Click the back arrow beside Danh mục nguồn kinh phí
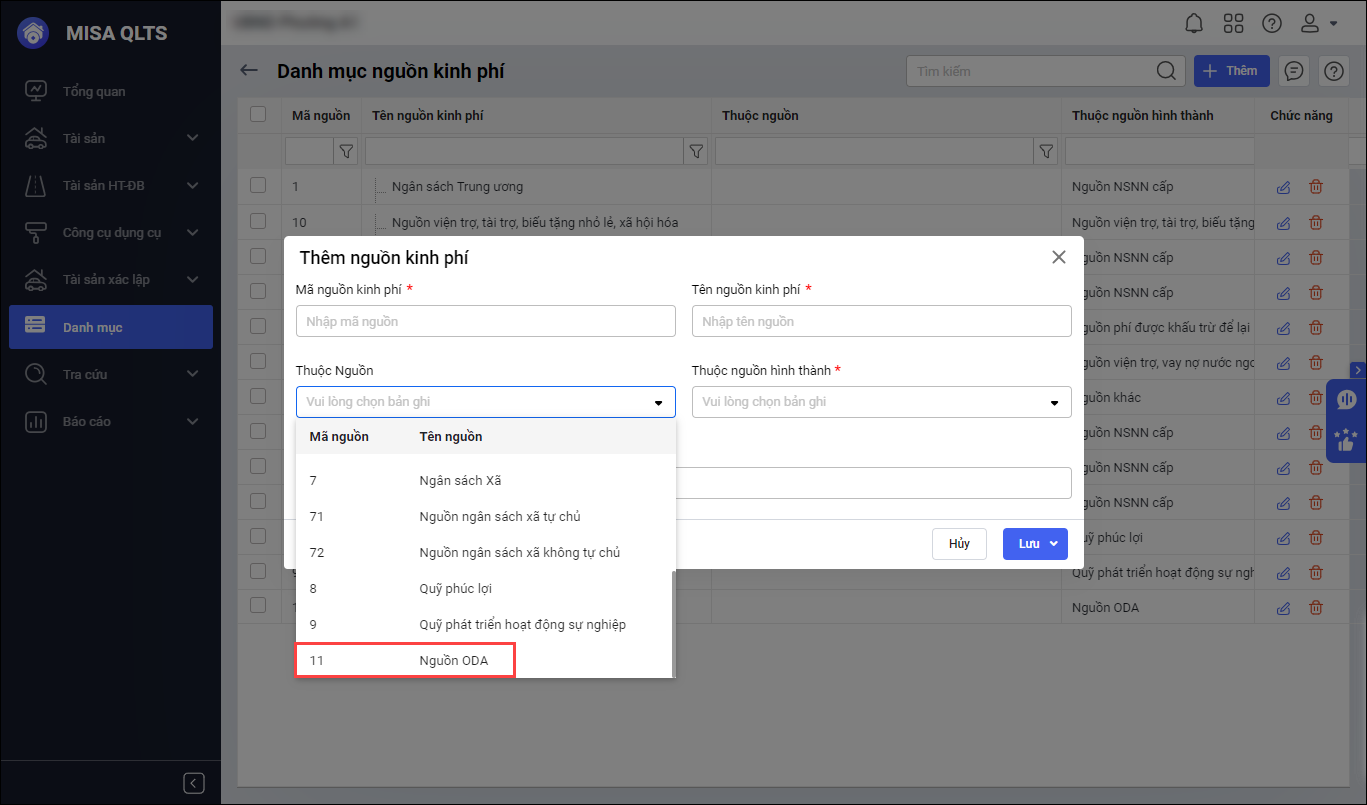 coord(249,71)
